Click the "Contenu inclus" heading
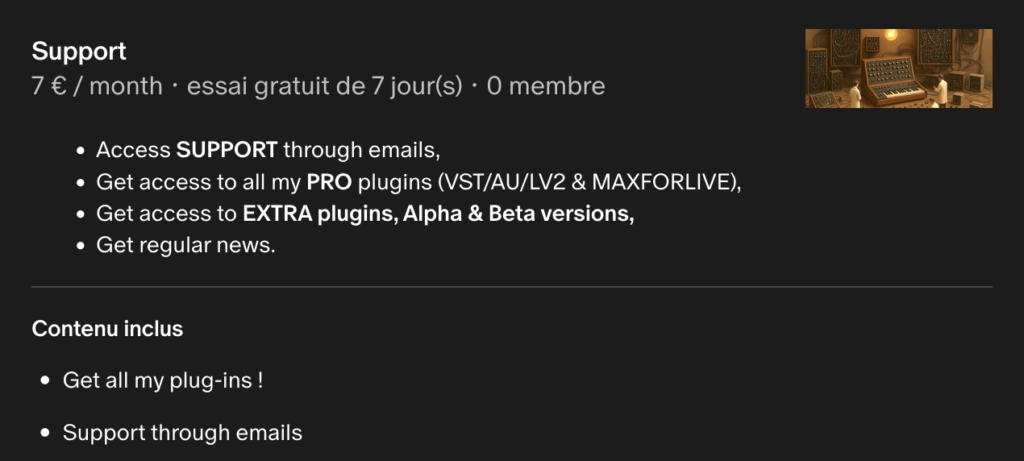 coord(107,329)
